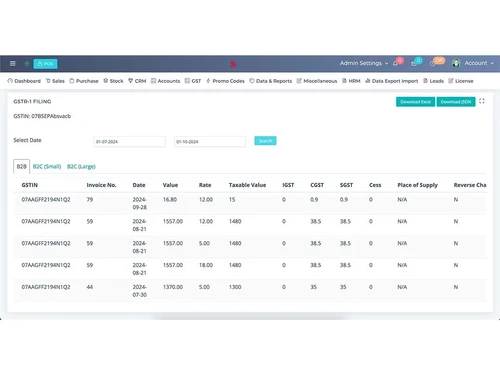Click the date 2024-09-28 cell
Image resolution: width=500 pixels, height=375 pixels.
pyautogui.click(x=140, y=203)
